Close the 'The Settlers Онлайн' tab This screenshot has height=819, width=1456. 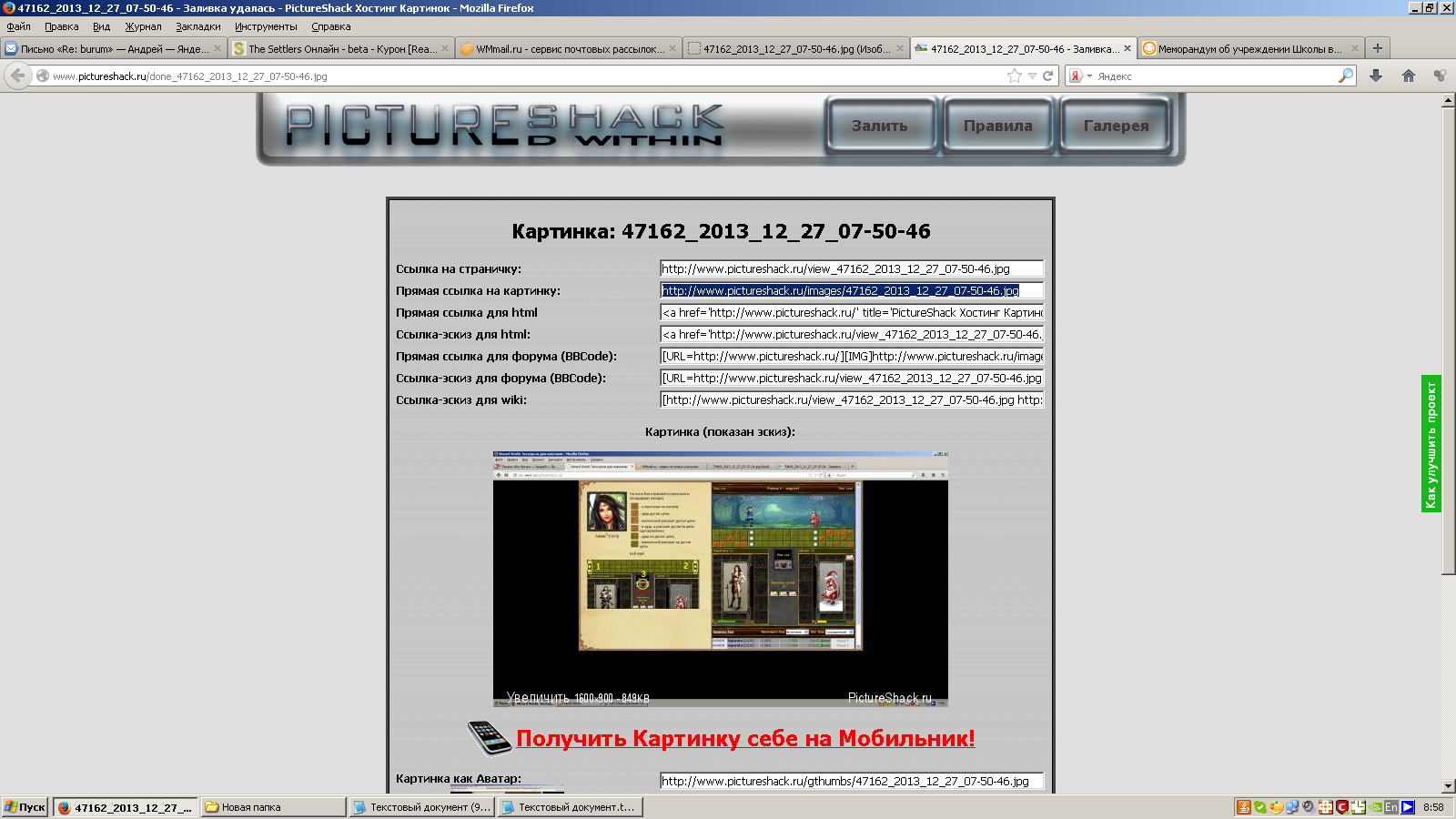pos(445,48)
